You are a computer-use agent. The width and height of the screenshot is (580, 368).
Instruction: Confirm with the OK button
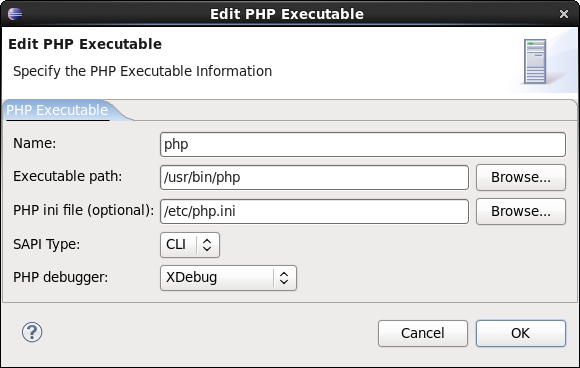[521, 333]
